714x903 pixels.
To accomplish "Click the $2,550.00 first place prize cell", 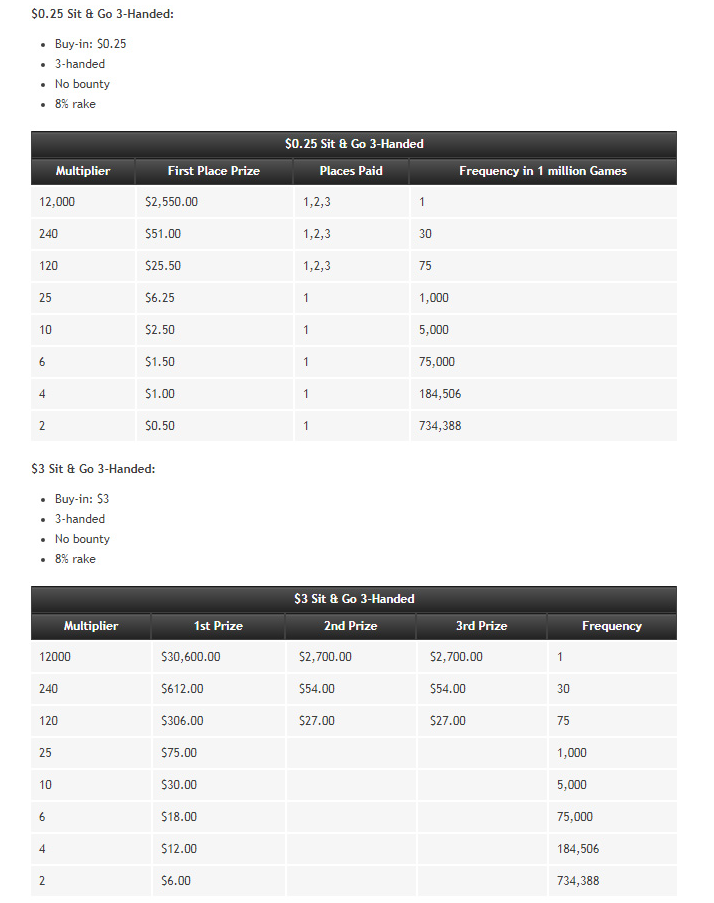I will click(x=172, y=202).
